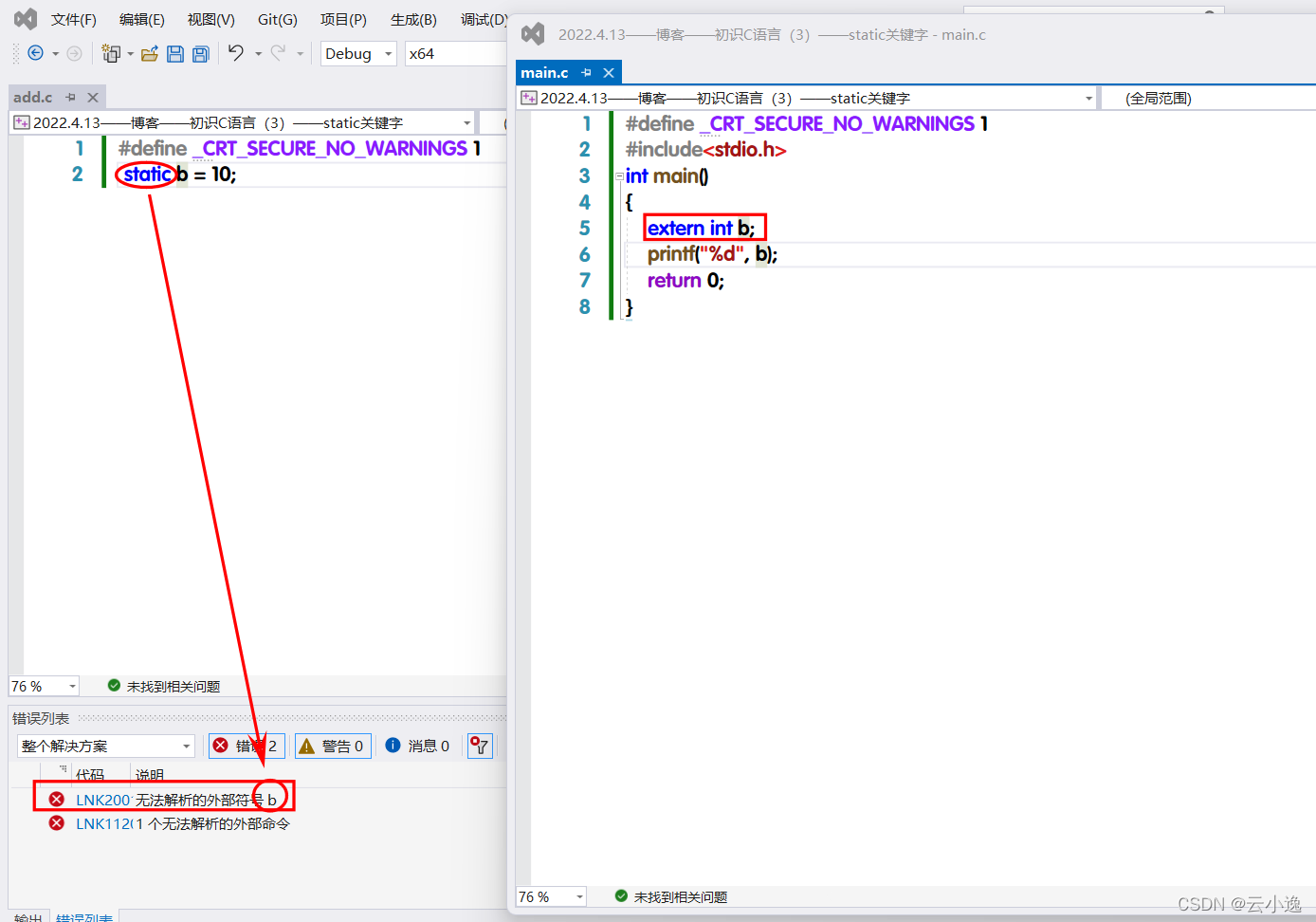The height and width of the screenshot is (922, 1316).
Task: Open the 76 % zoom dropdown under main.c
Action: click(x=551, y=896)
